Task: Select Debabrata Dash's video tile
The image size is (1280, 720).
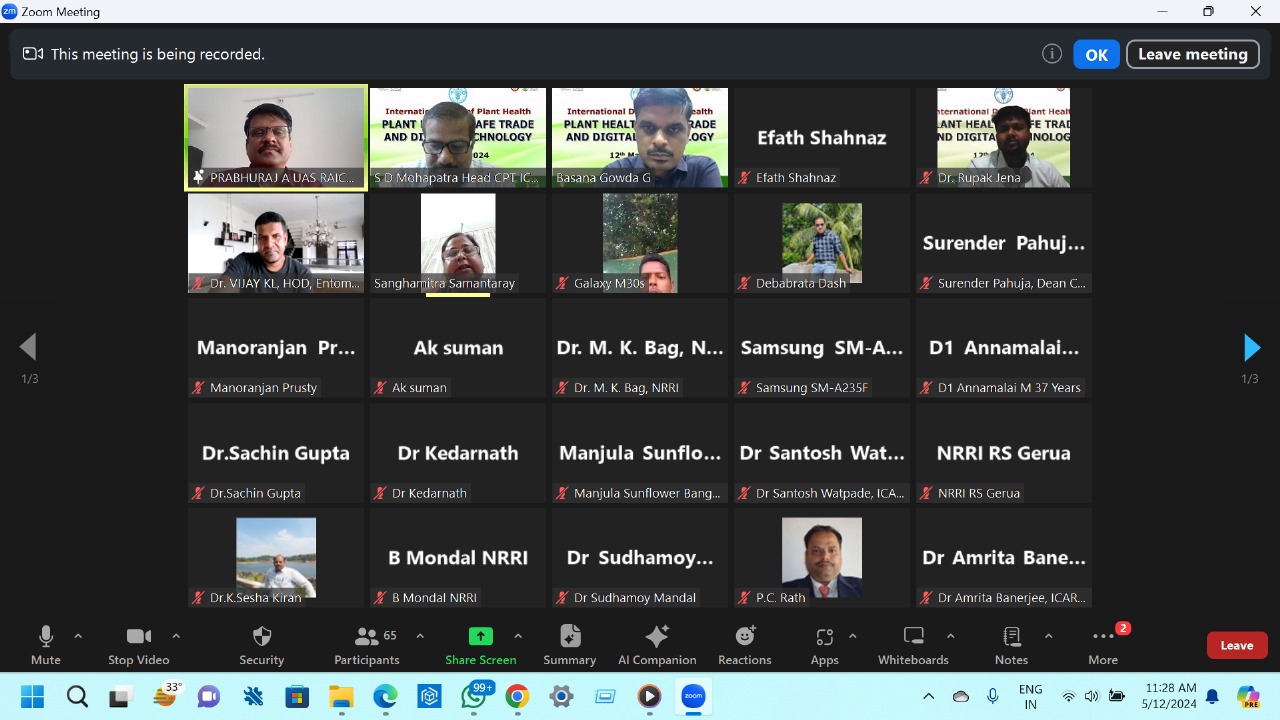Action: [x=822, y=243]
